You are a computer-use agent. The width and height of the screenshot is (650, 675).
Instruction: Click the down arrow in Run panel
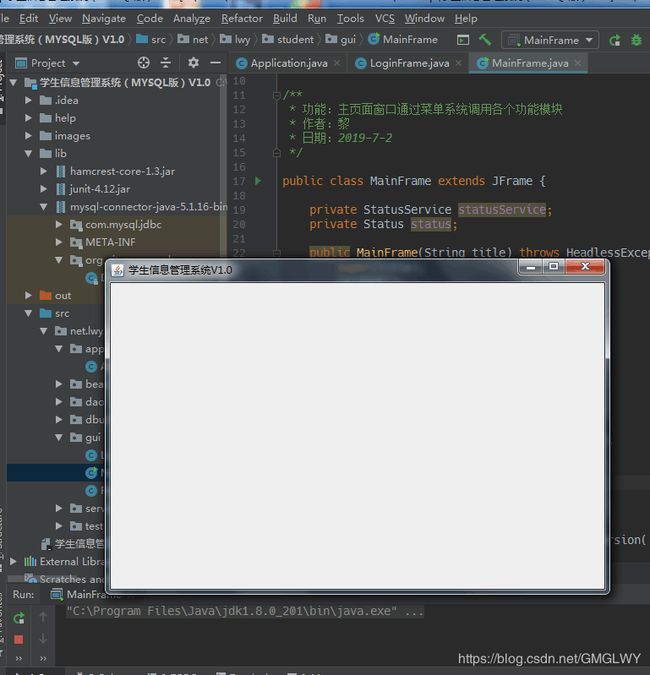[43, 639]
